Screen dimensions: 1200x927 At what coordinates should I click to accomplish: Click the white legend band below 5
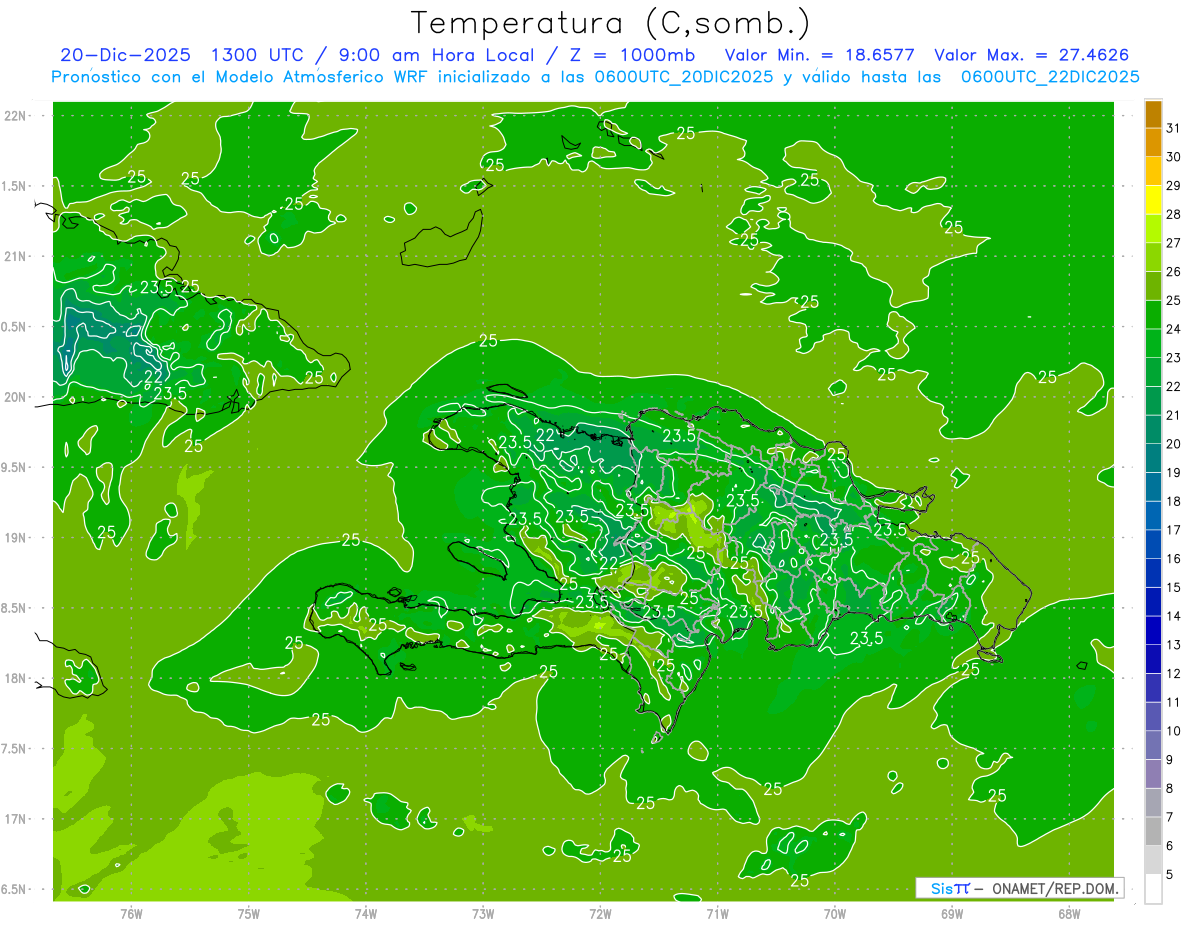pyautogui.click(x=1153, y=889)
